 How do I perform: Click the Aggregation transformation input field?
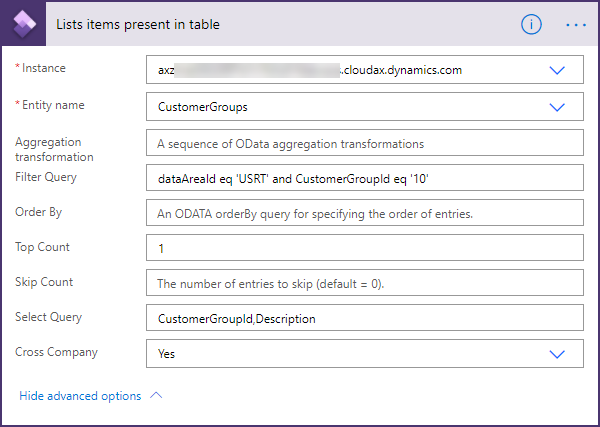click(x=365, y=143)
